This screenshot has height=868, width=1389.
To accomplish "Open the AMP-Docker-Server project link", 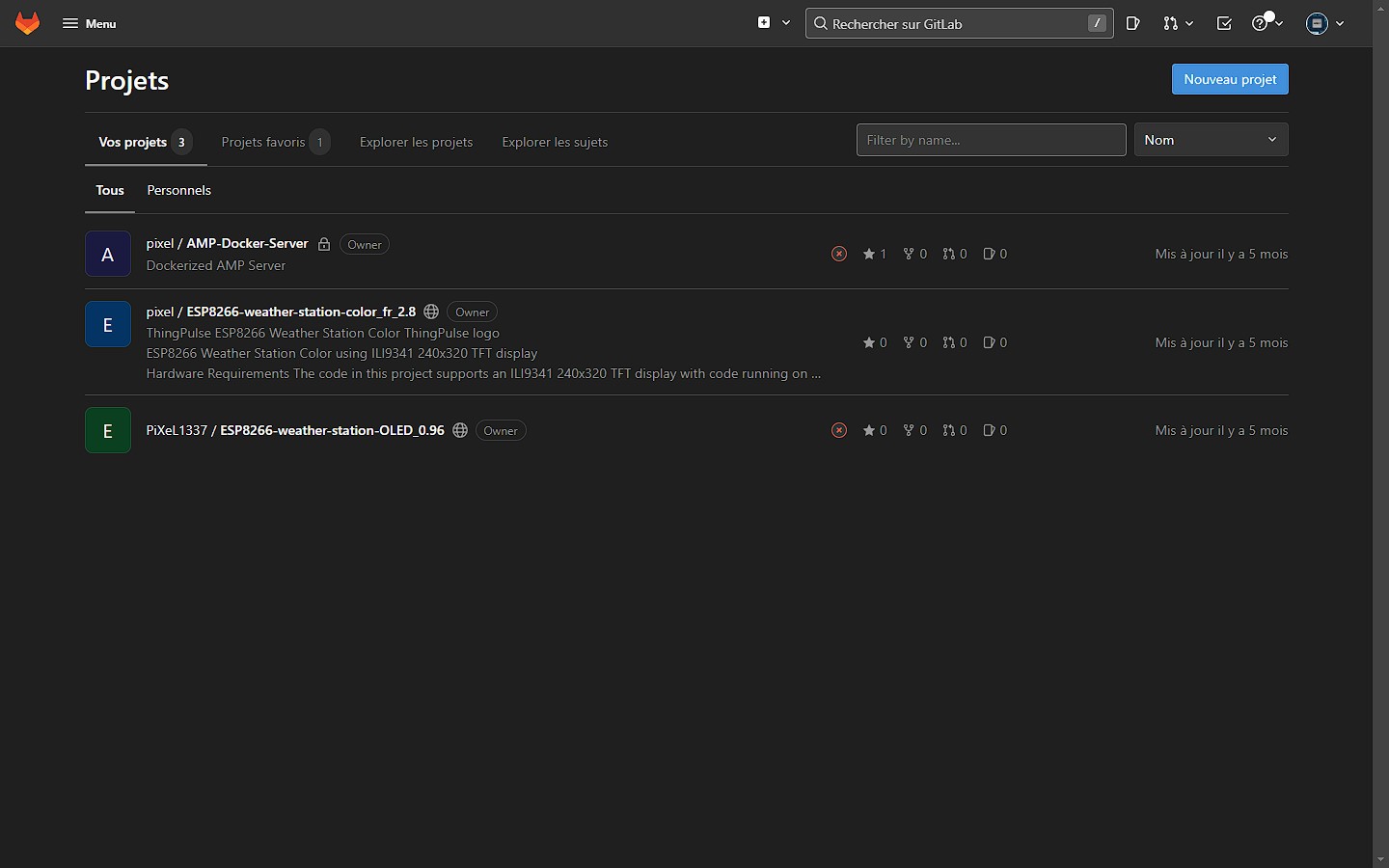I will pos(247,243).
